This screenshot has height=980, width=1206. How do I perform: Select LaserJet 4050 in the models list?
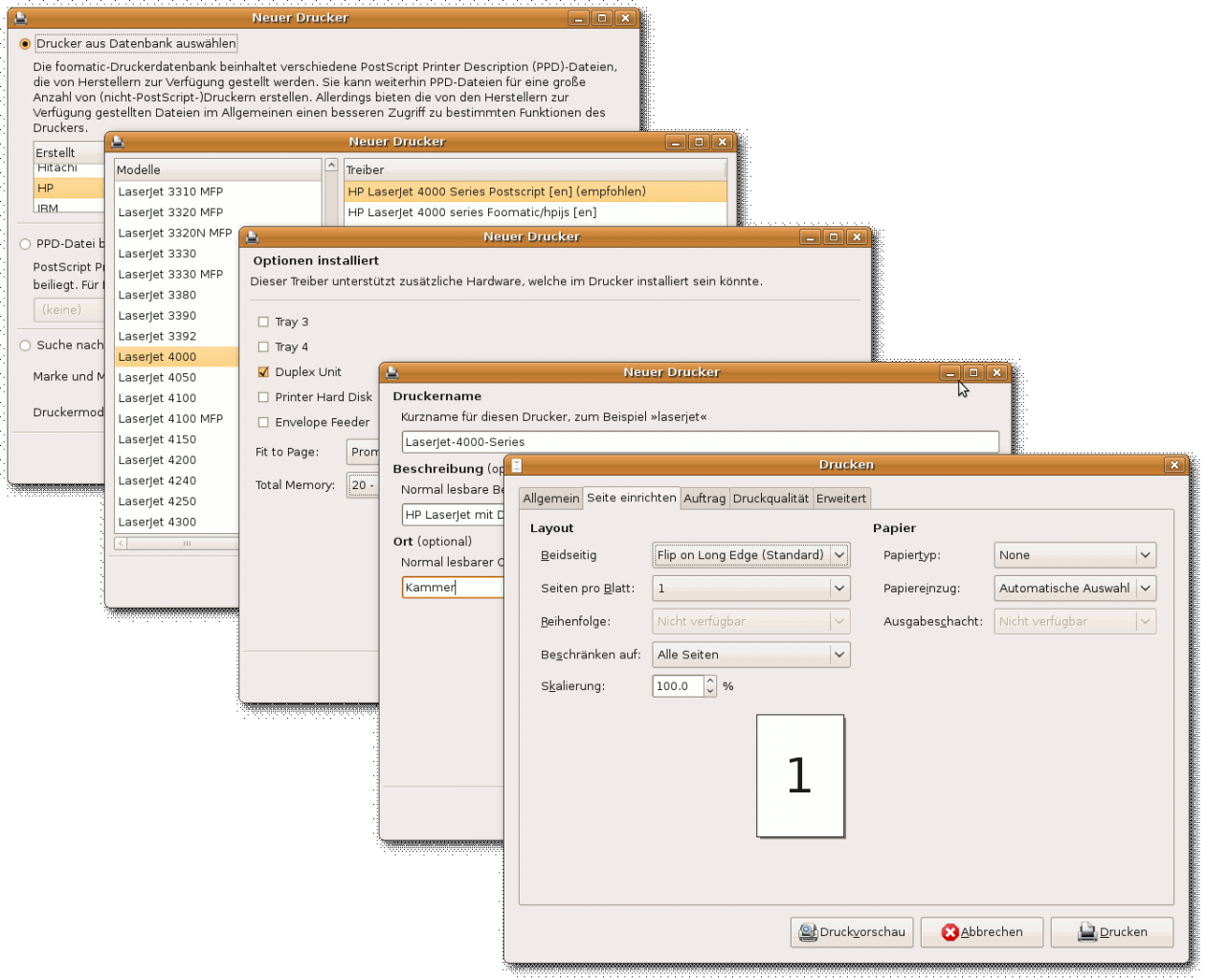pos(177,378)
